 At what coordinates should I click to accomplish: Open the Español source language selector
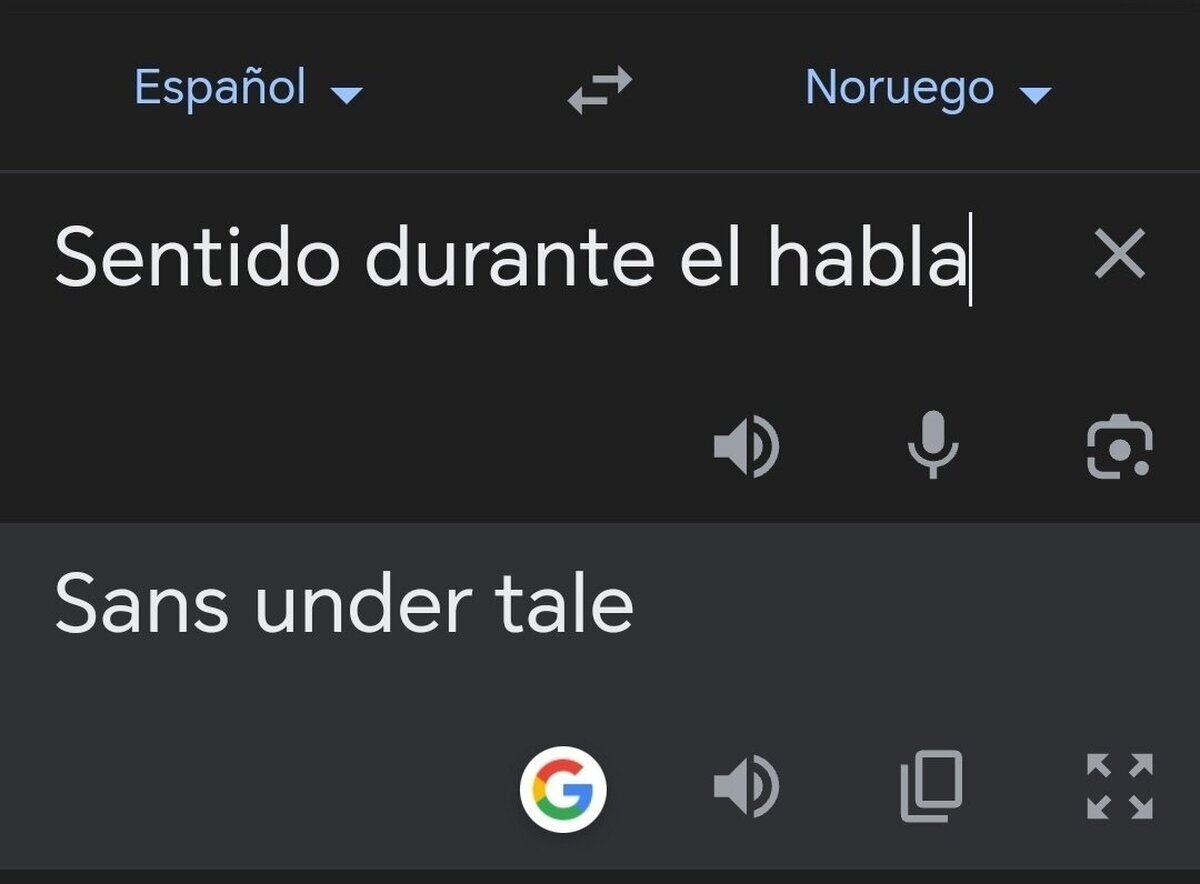[220, 88]
